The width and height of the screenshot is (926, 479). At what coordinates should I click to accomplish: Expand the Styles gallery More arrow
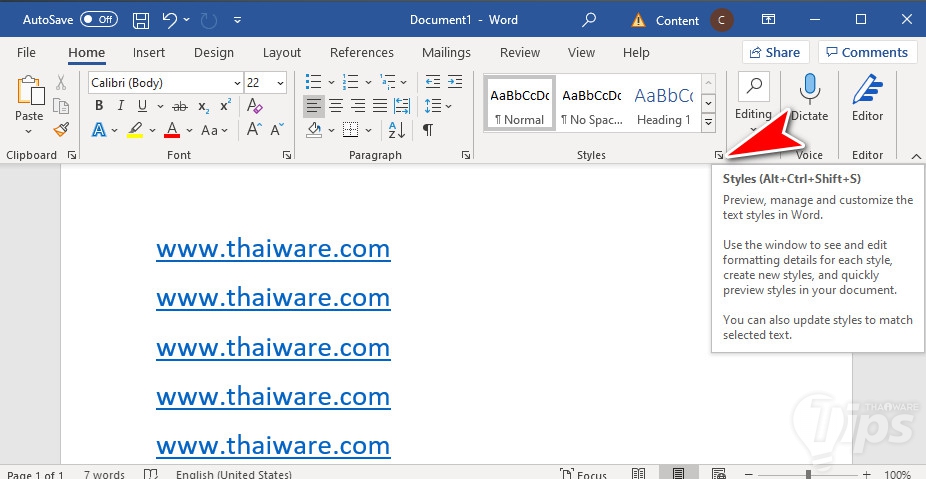[x=709, y=123]
